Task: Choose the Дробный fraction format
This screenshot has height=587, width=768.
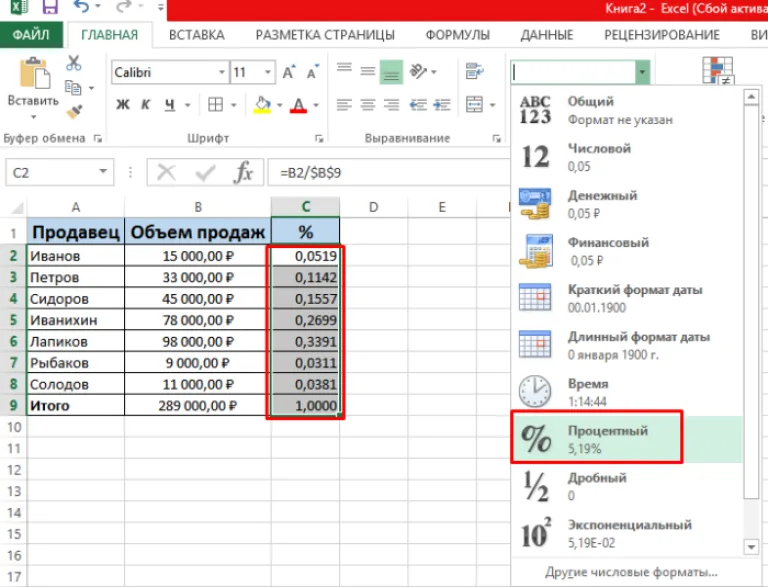Action: (x=627, y=487)
